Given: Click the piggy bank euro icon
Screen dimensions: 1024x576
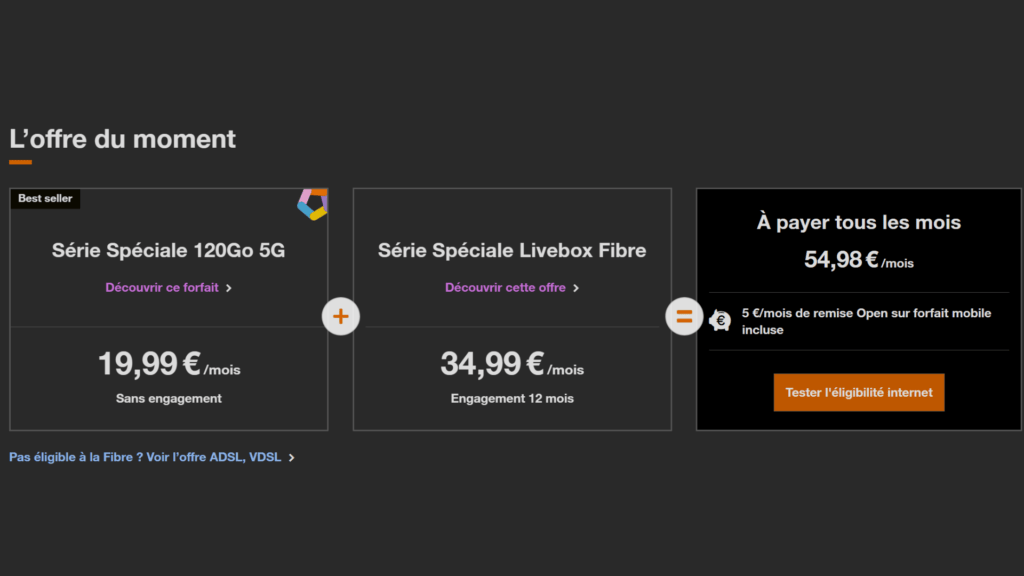Looking at the screenshot, I should tap(720, 321).
